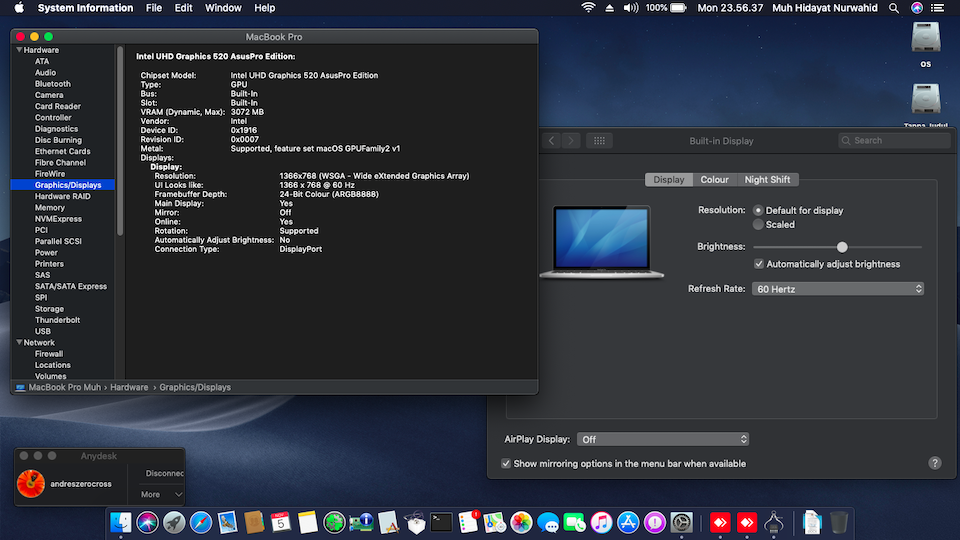The height and width of the screenshot is (540, 960).
Task: Click the Search field in System Preferences
Action: (895, 141)
